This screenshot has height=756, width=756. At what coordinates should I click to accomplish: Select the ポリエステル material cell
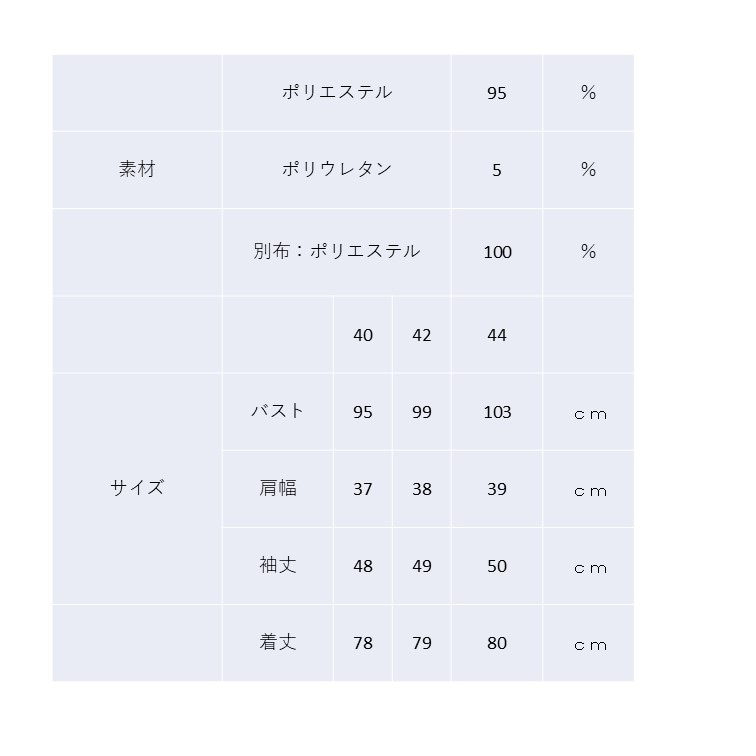coord(337,93)
